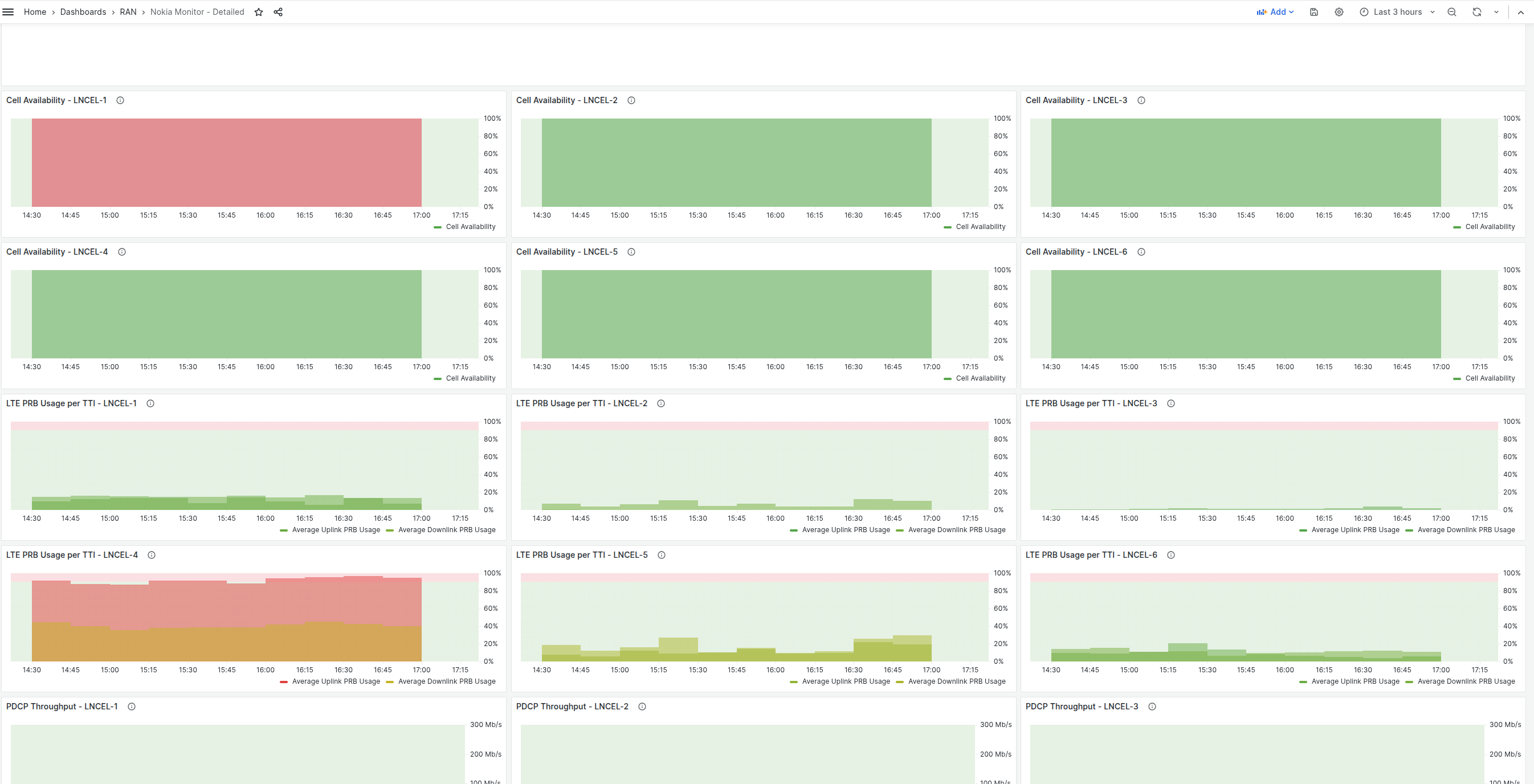Open PDCP Throughput - LNCEL-1 panel title menu
Viewport: 1534px width, 784px height.
(62, 707)
